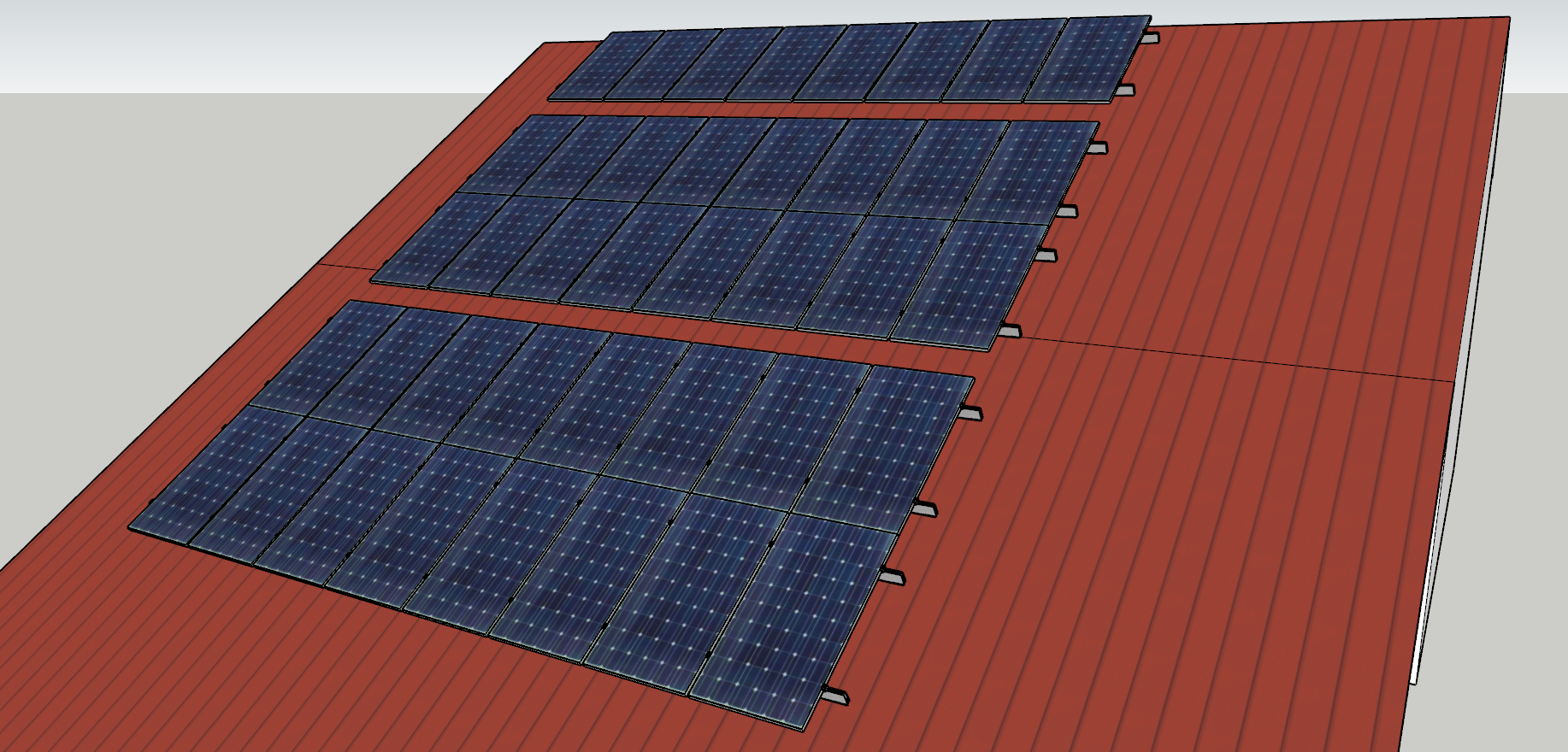
Task: Click the empty red roof right of panels
Action: [x=1240, y=214]
